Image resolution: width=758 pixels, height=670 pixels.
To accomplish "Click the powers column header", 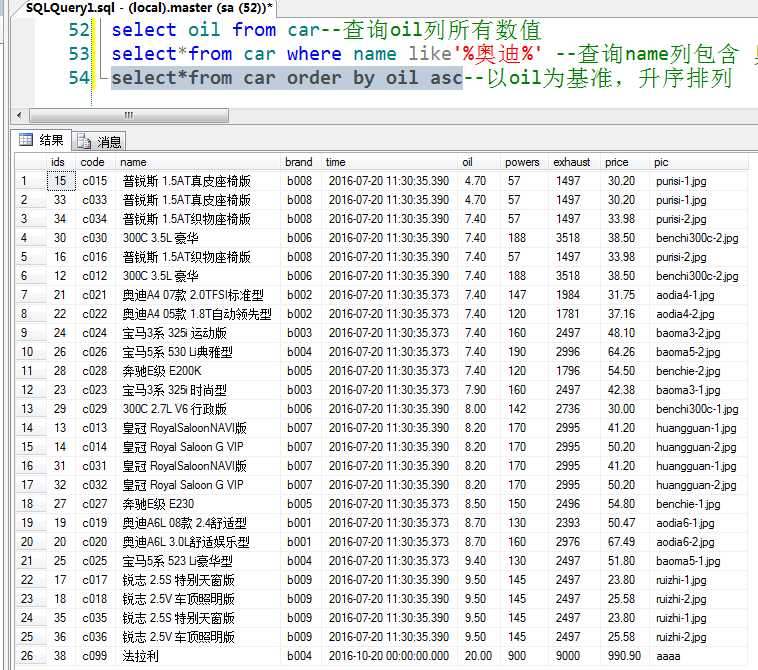I will click(522, 162).
